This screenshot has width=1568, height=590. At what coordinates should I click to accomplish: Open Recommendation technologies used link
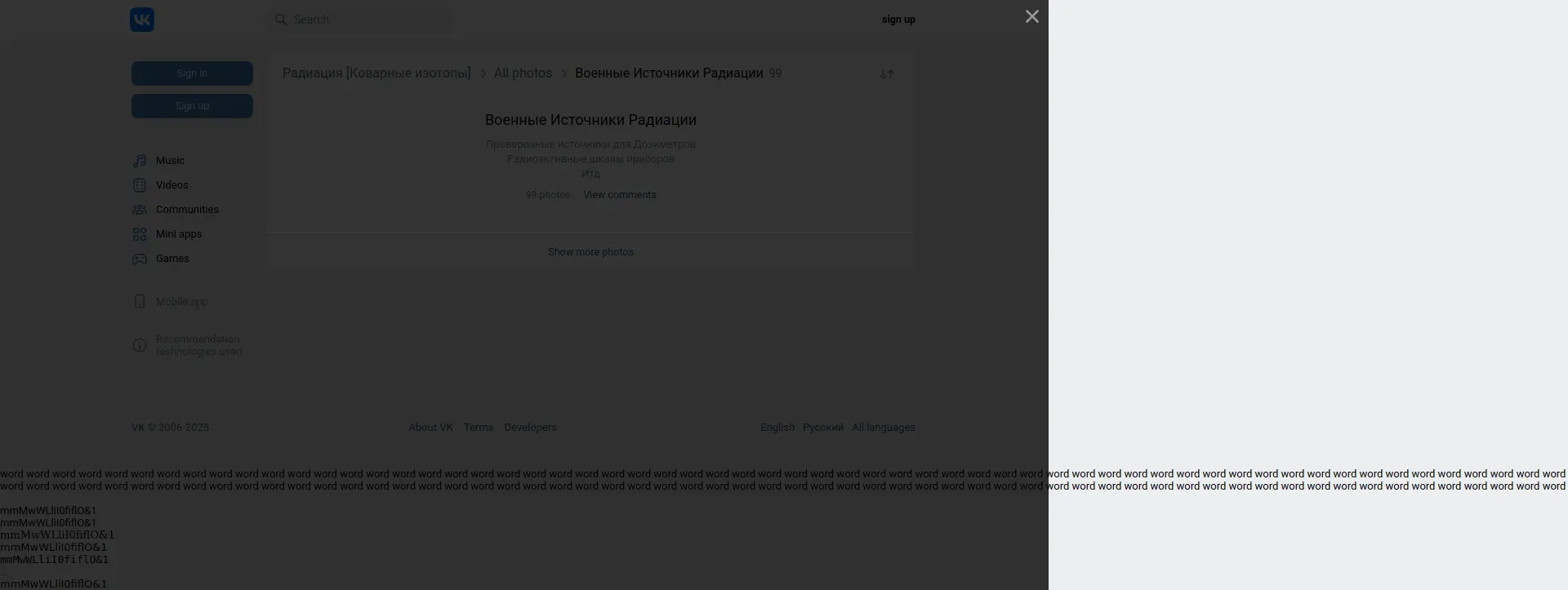pos(198,345)
